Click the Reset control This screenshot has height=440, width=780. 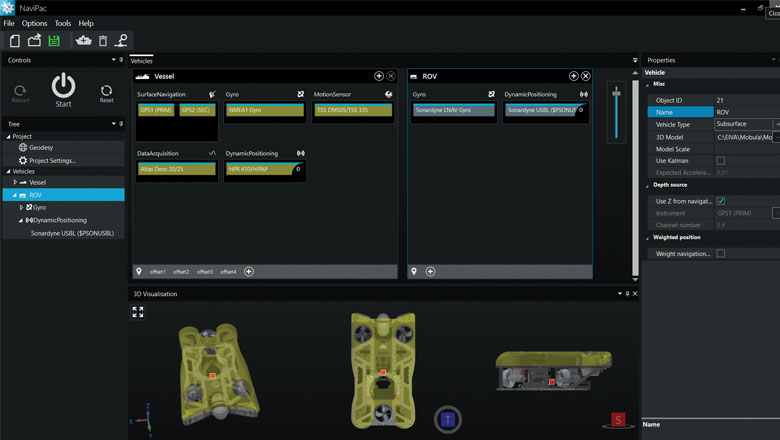[106, 93]
